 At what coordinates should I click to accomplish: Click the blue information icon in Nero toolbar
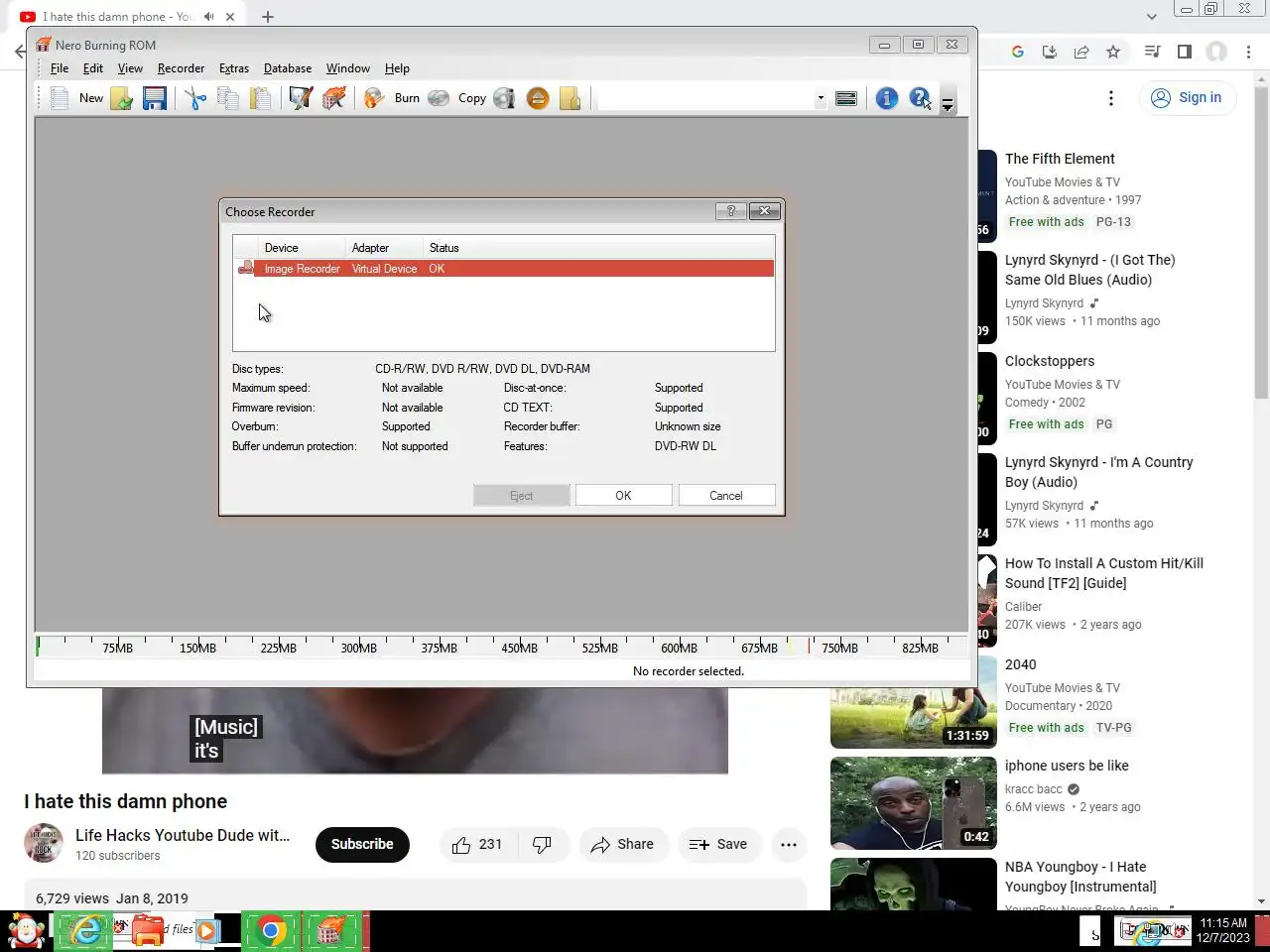(x=887, y=98)
